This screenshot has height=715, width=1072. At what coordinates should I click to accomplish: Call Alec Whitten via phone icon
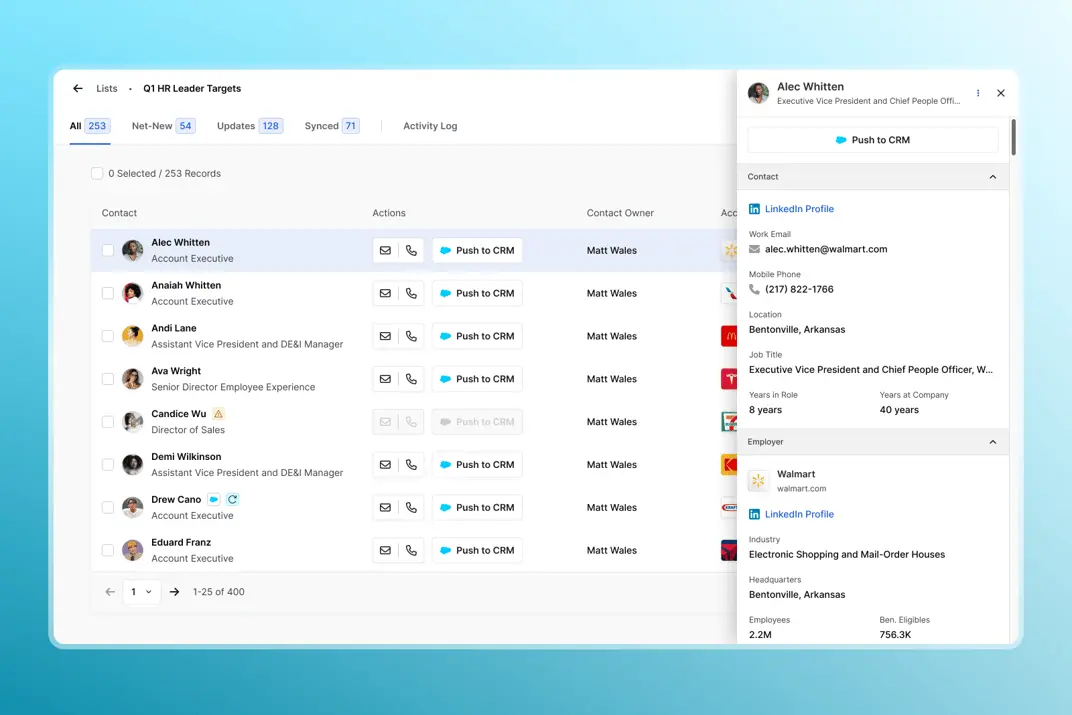point(411,250)
